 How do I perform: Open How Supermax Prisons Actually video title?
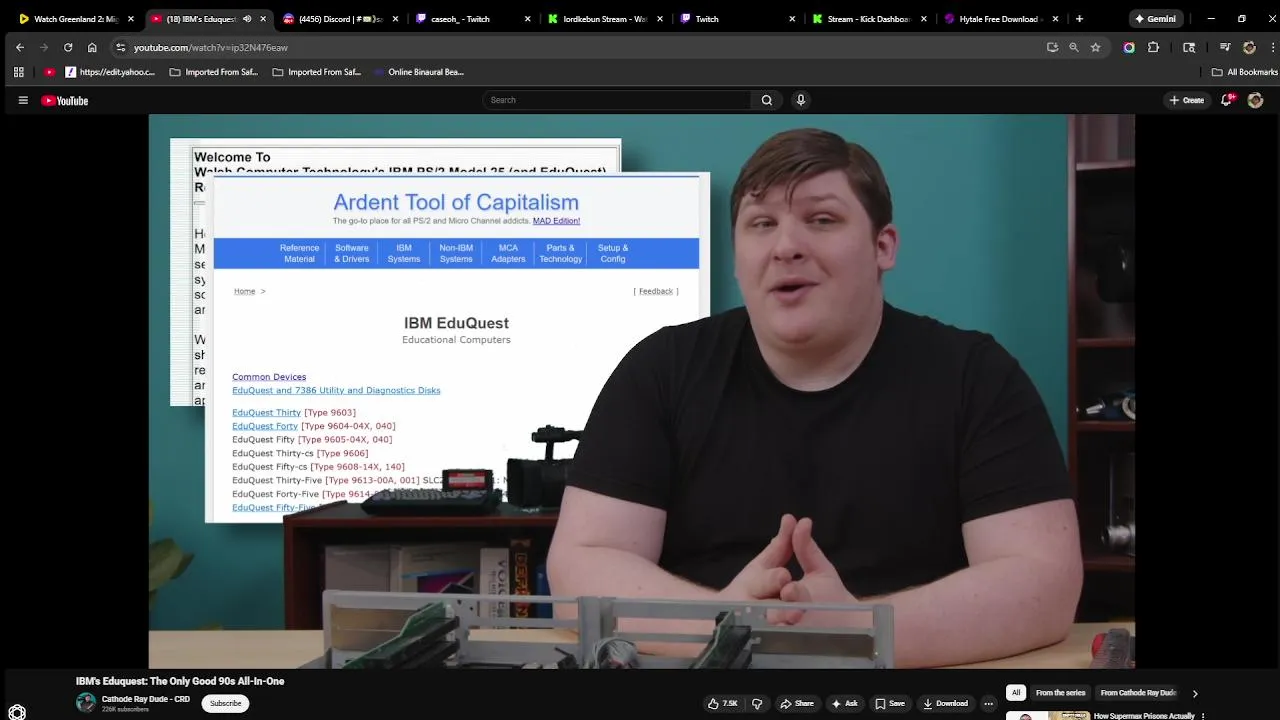coord(1144,716)
